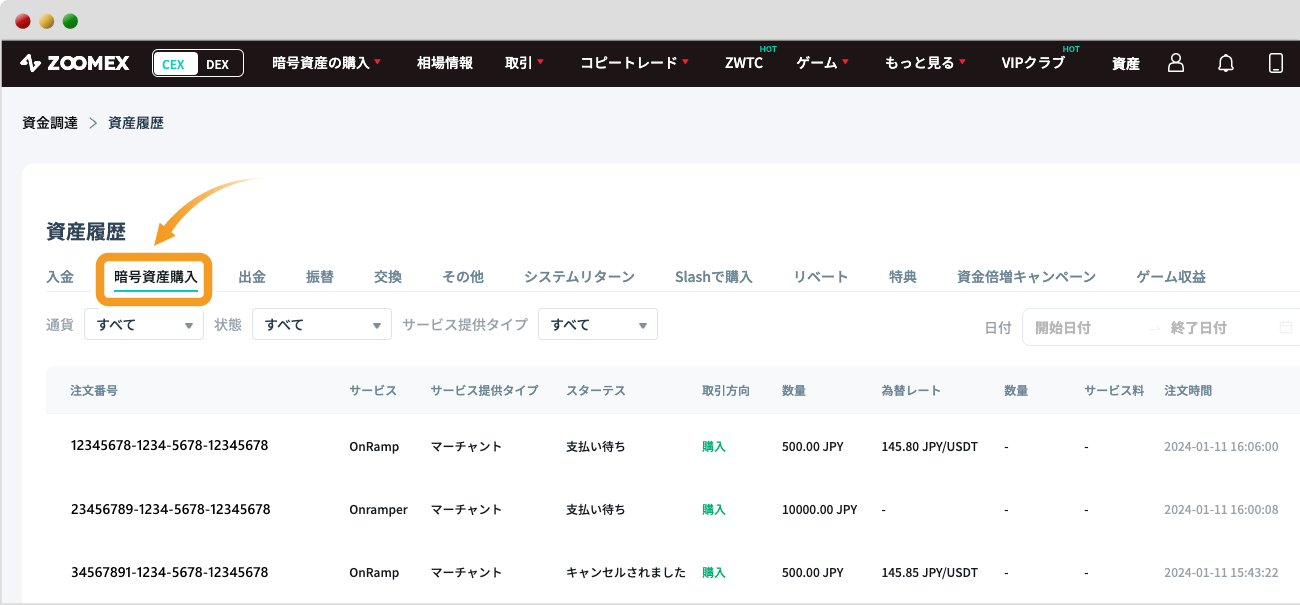Click the 注文時間 column header

pyautogui.click(x=1188, y=391)
